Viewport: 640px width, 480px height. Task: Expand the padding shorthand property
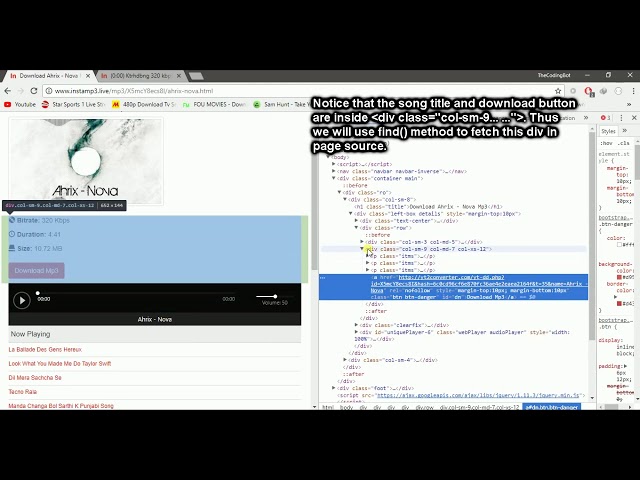(x=625, y=366)
